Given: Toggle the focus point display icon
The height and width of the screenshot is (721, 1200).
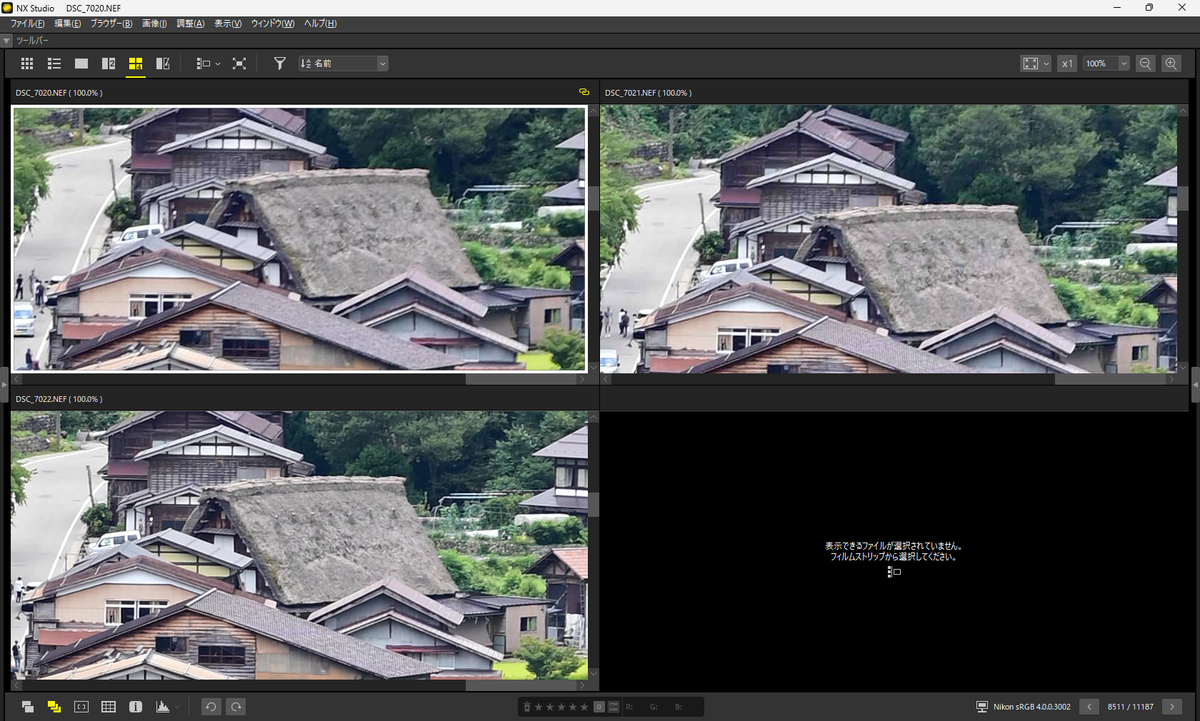Looking at the screenshot, I should tap(81, 707).
